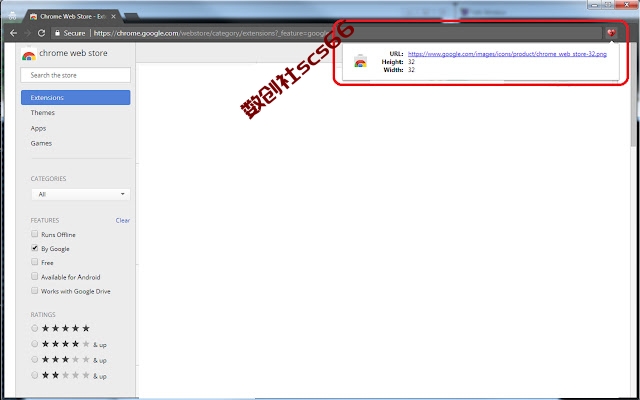Open a new tab with the tab button
Image resolution: width=640 pixels, height=400 pixels.
click(131, 17)
